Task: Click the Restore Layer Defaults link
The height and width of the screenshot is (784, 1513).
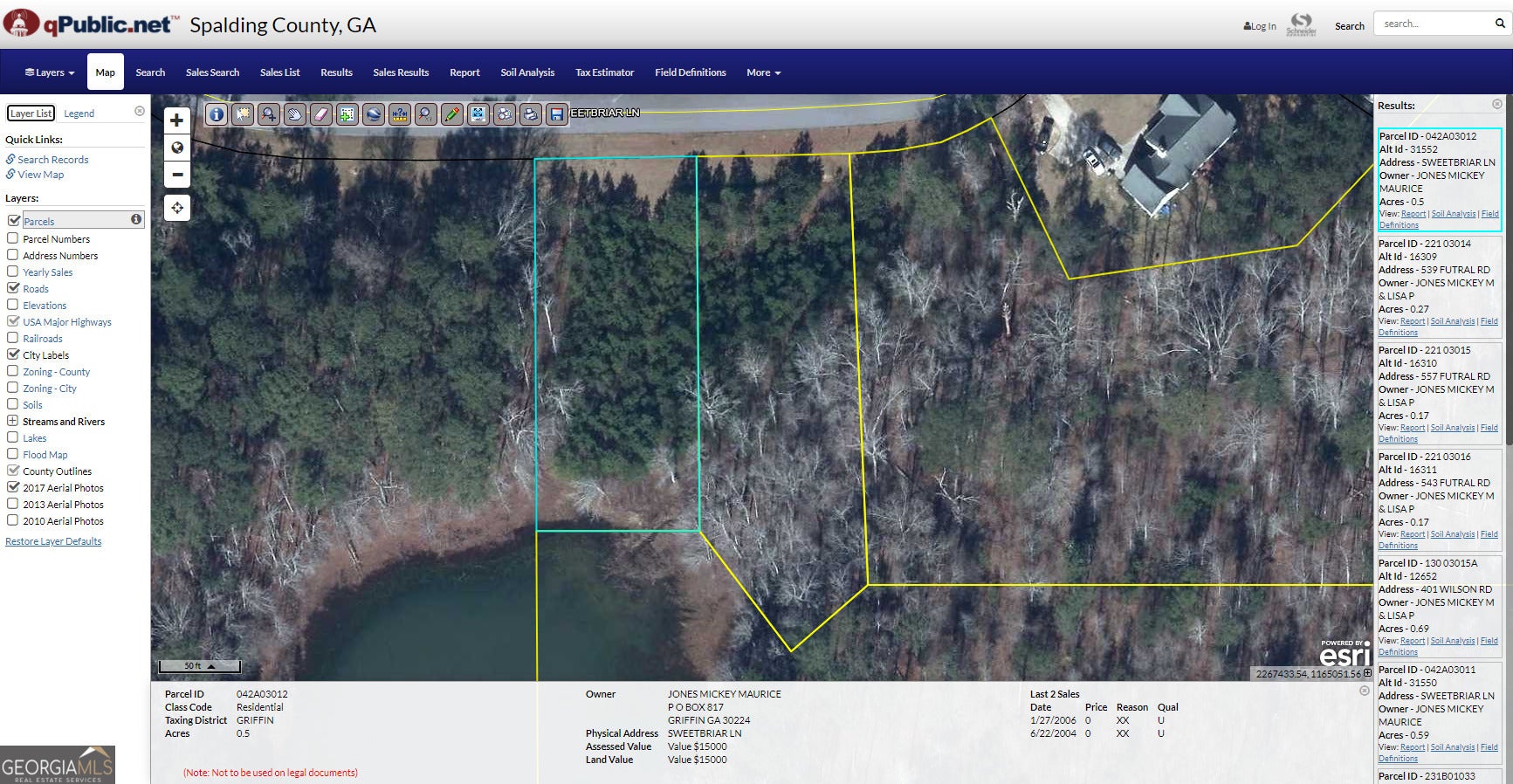Action: click(x=53, y=541)
